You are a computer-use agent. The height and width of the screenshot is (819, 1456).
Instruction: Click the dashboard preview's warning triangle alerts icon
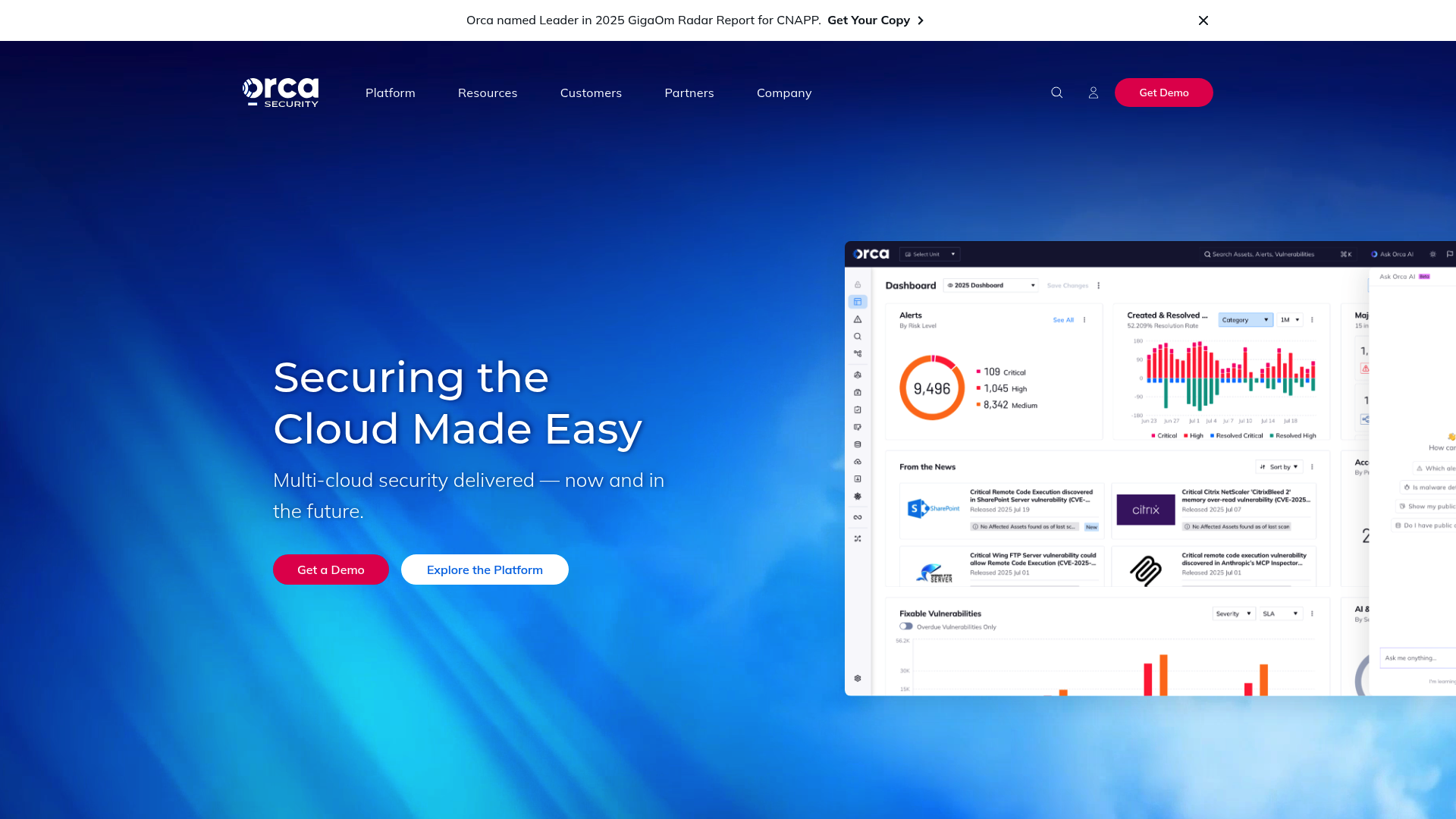[858, 319]
